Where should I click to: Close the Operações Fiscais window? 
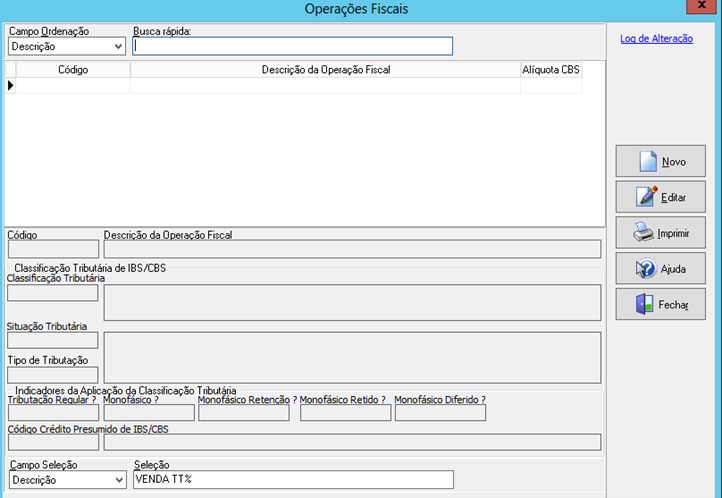coord(702,8)
